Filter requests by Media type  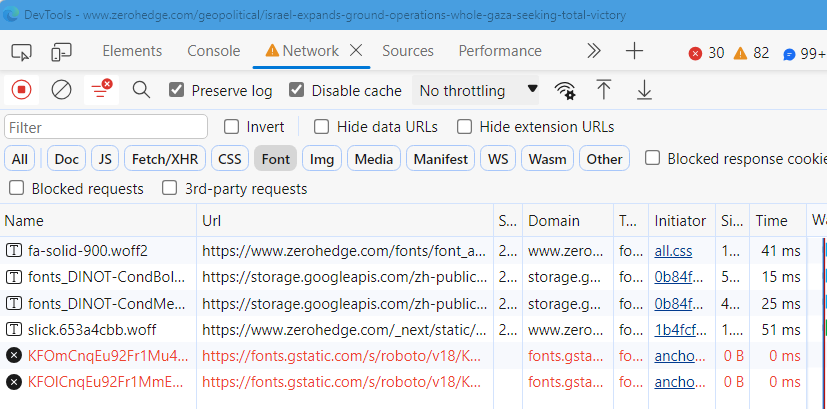click(373, 159)
